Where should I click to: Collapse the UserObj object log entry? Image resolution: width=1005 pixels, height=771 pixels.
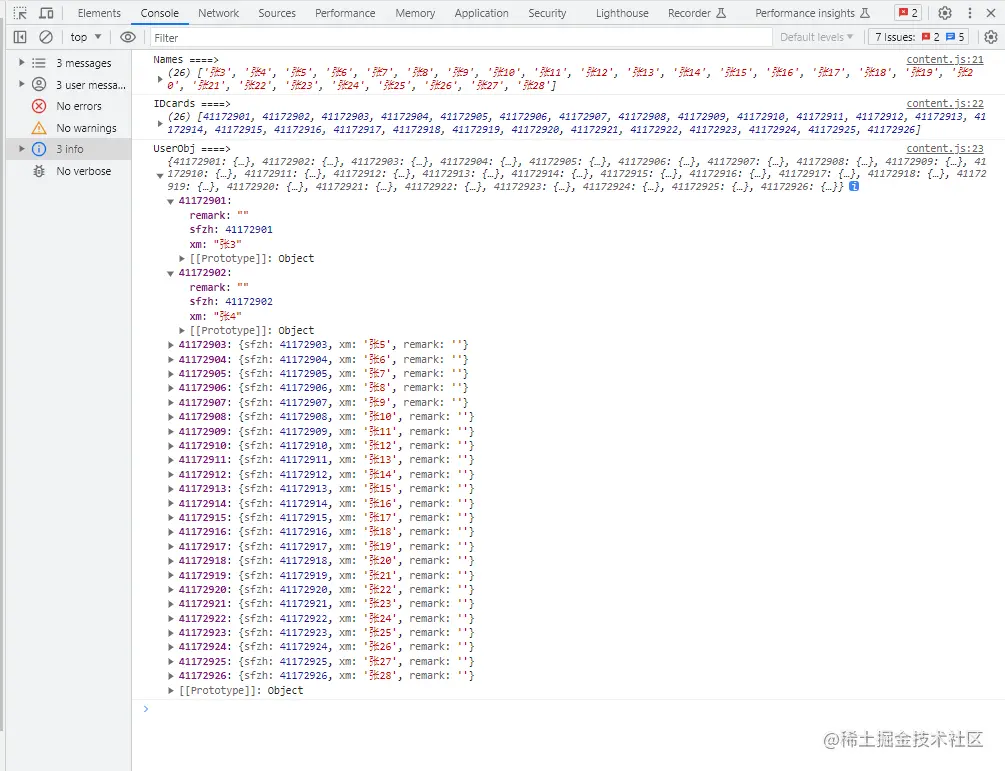160,175
